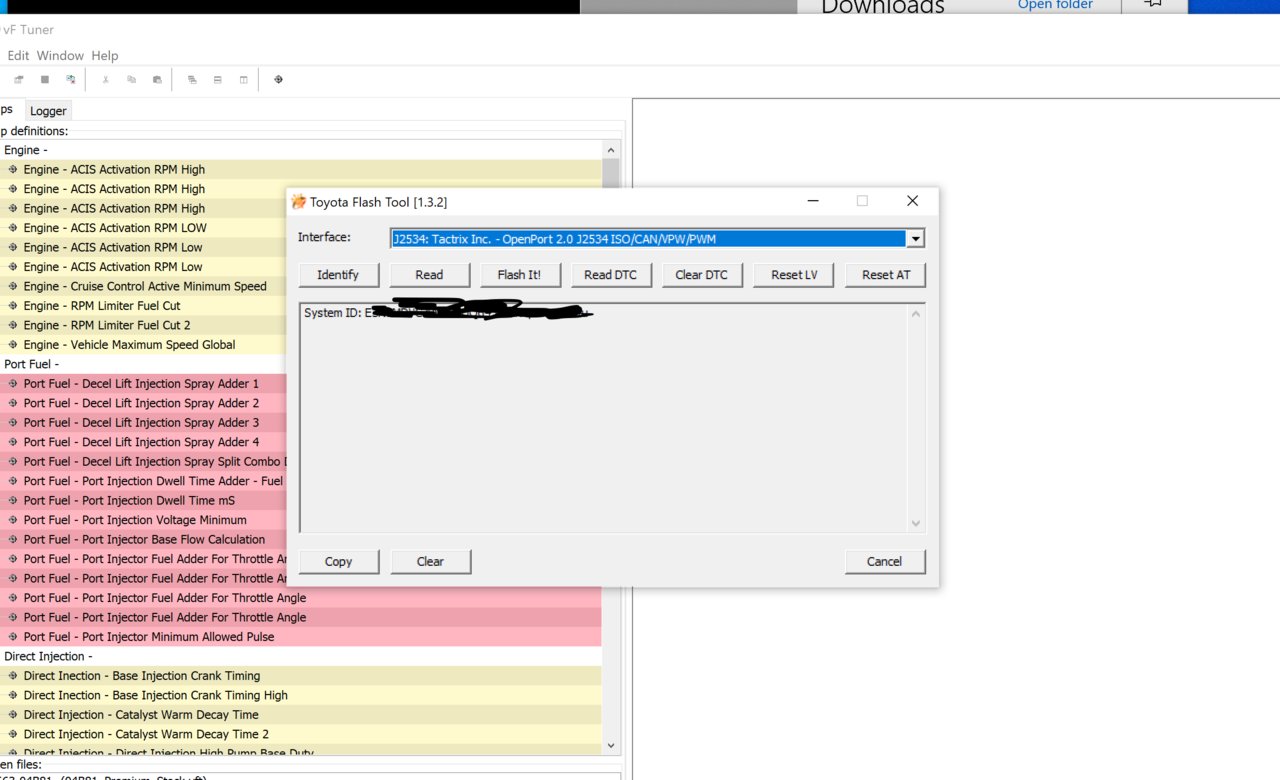Click the Reset LV button
The height and width of the screenshot is (780, 1280).
794,275
